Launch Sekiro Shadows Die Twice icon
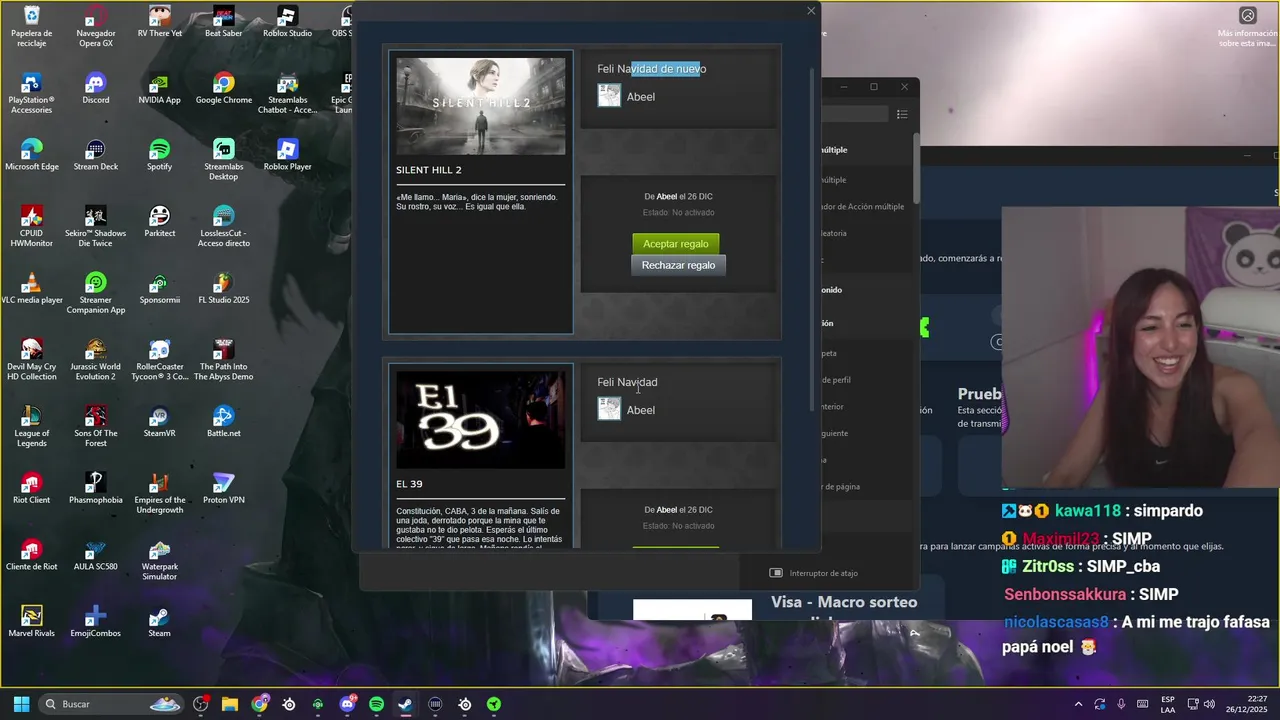The height and width of the screenshot is (720, 1280). coord(95,227)
